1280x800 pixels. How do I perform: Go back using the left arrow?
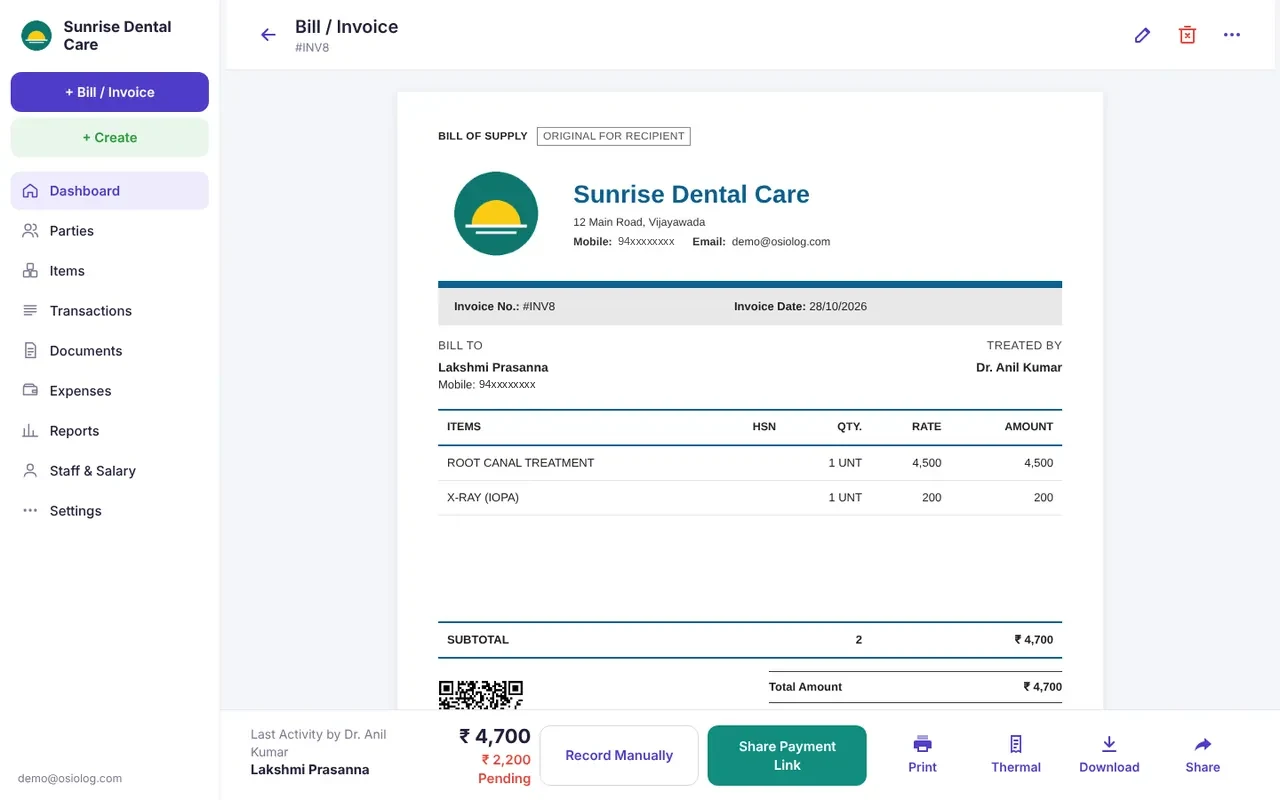pyautogui.click(x=268, y=35)
